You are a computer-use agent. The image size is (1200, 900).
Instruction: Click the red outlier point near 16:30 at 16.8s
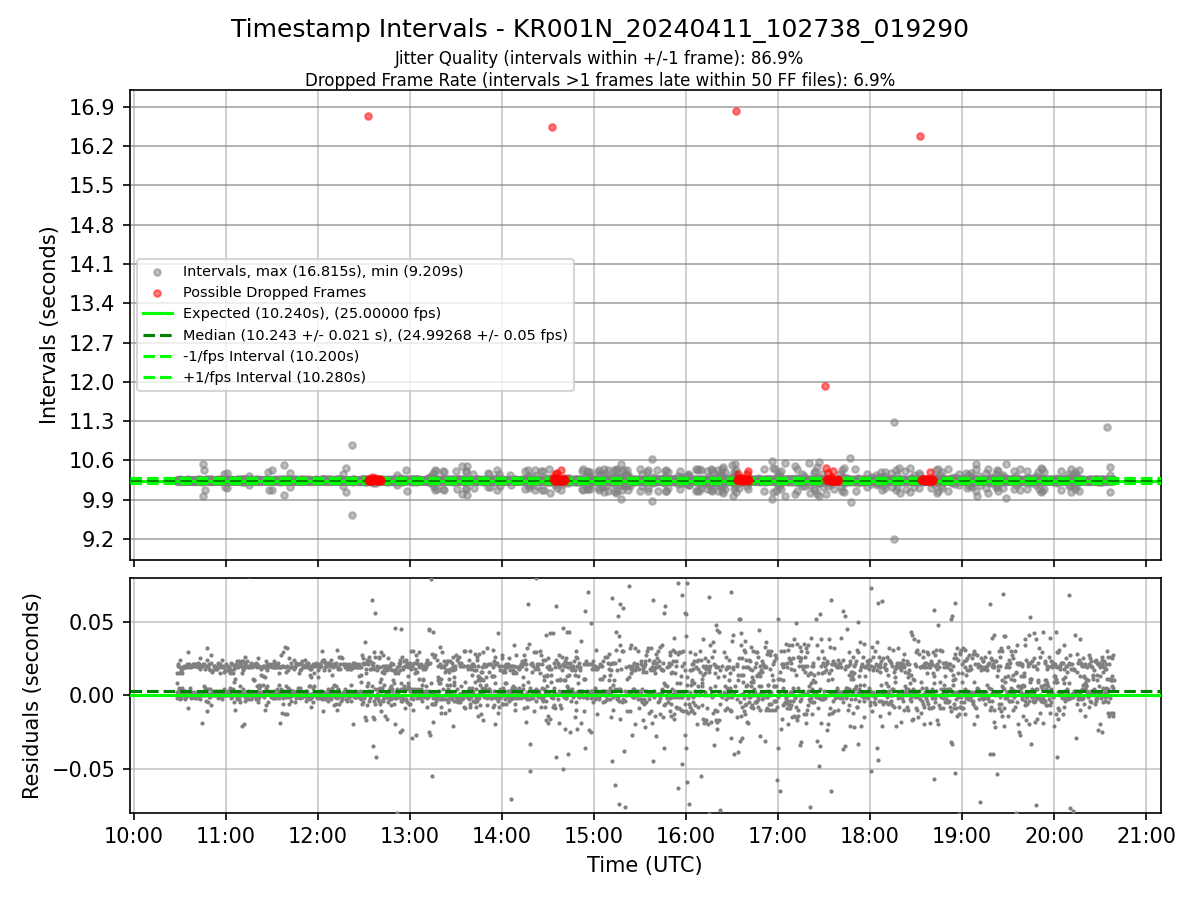click(736, 111)
